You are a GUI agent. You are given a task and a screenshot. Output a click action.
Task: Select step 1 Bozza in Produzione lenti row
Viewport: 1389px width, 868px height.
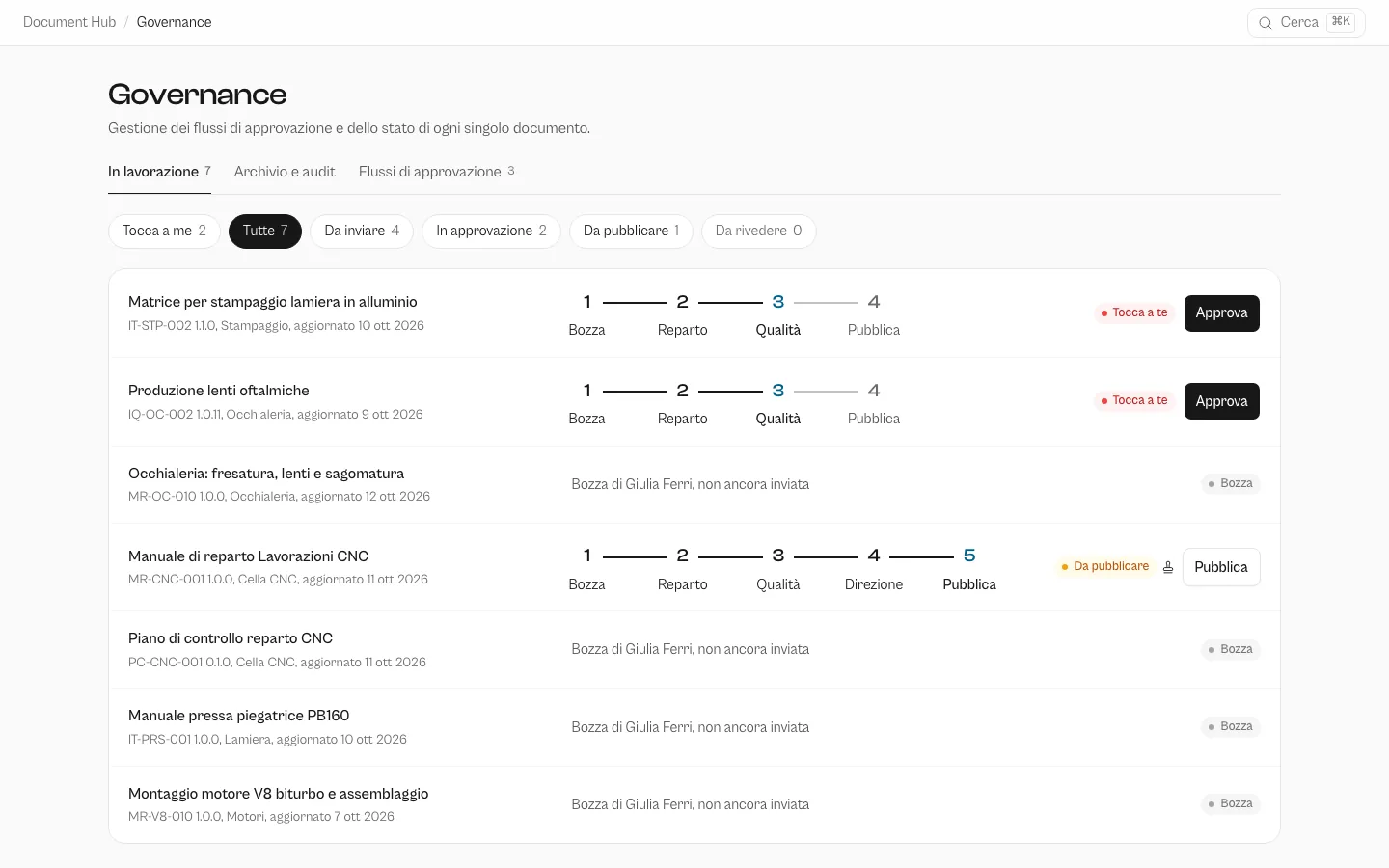click(586, 404)
